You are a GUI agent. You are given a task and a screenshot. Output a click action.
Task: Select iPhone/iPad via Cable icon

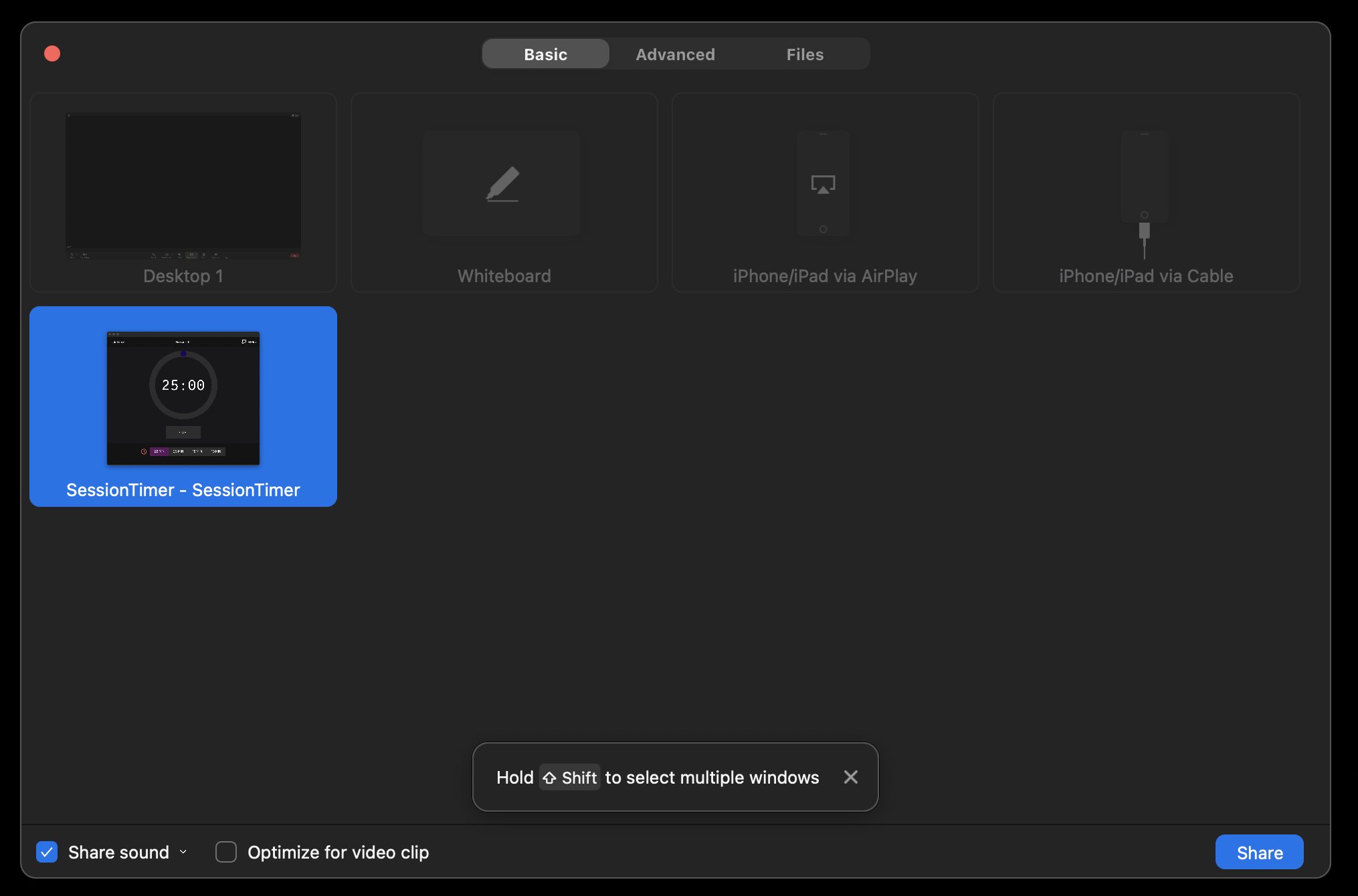click(x=1145, y=195)
